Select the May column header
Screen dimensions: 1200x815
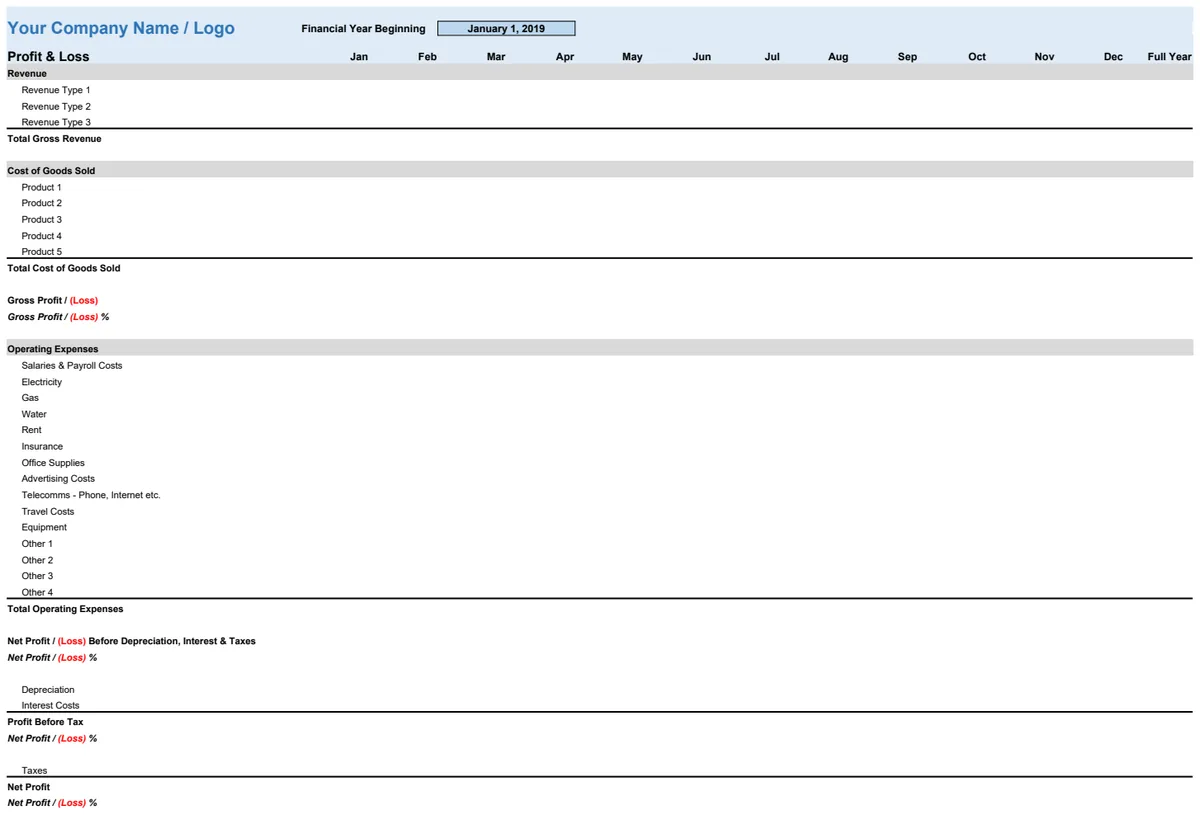632,57
